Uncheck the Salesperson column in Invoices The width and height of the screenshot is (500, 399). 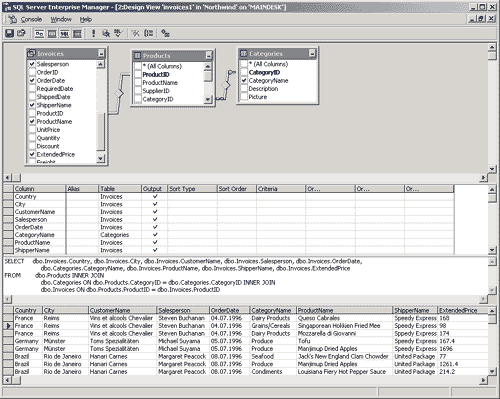coord(32,64)
